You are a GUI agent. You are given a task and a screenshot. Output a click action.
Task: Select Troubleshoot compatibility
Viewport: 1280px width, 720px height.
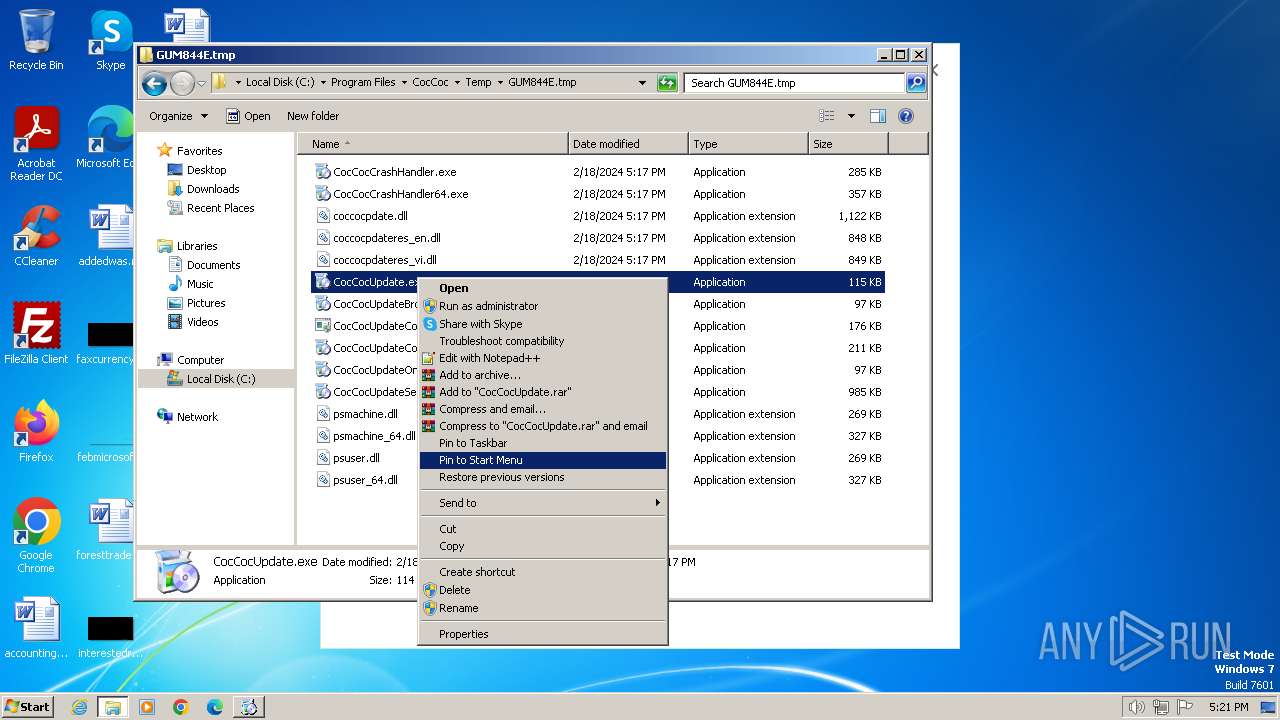point(543,341)
